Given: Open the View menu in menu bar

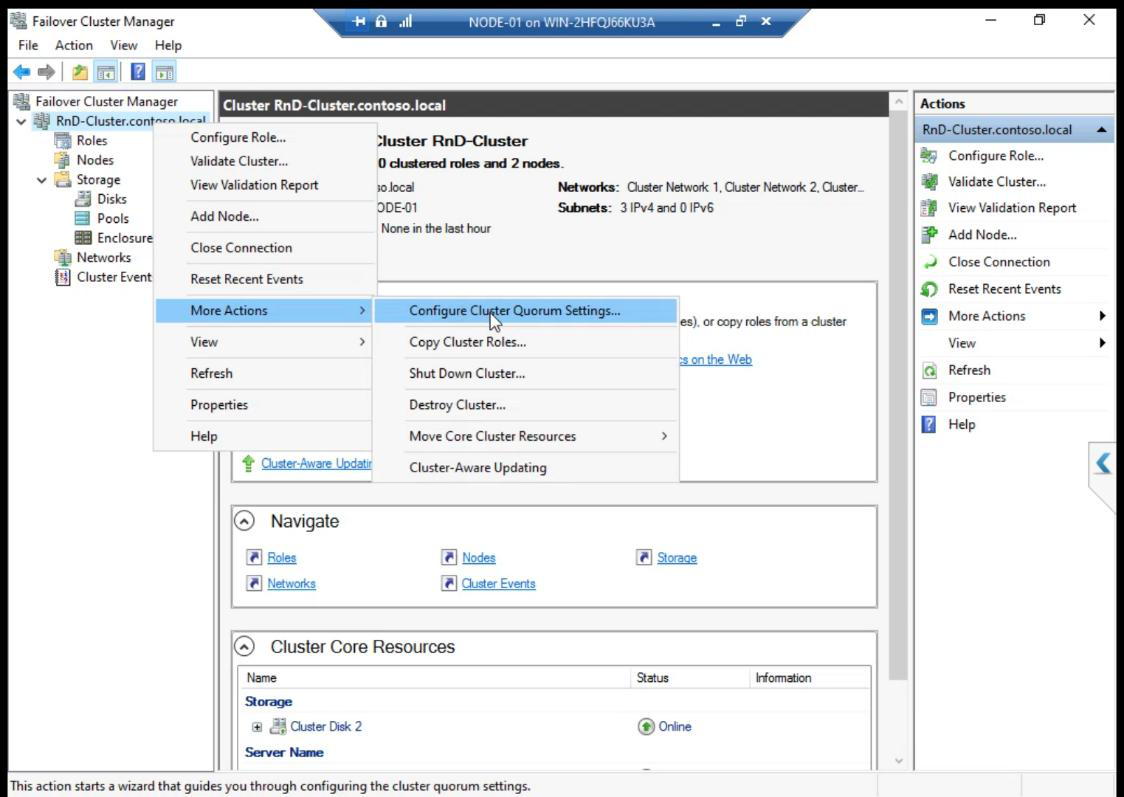Looking at the screenshot, I should 123,45.
